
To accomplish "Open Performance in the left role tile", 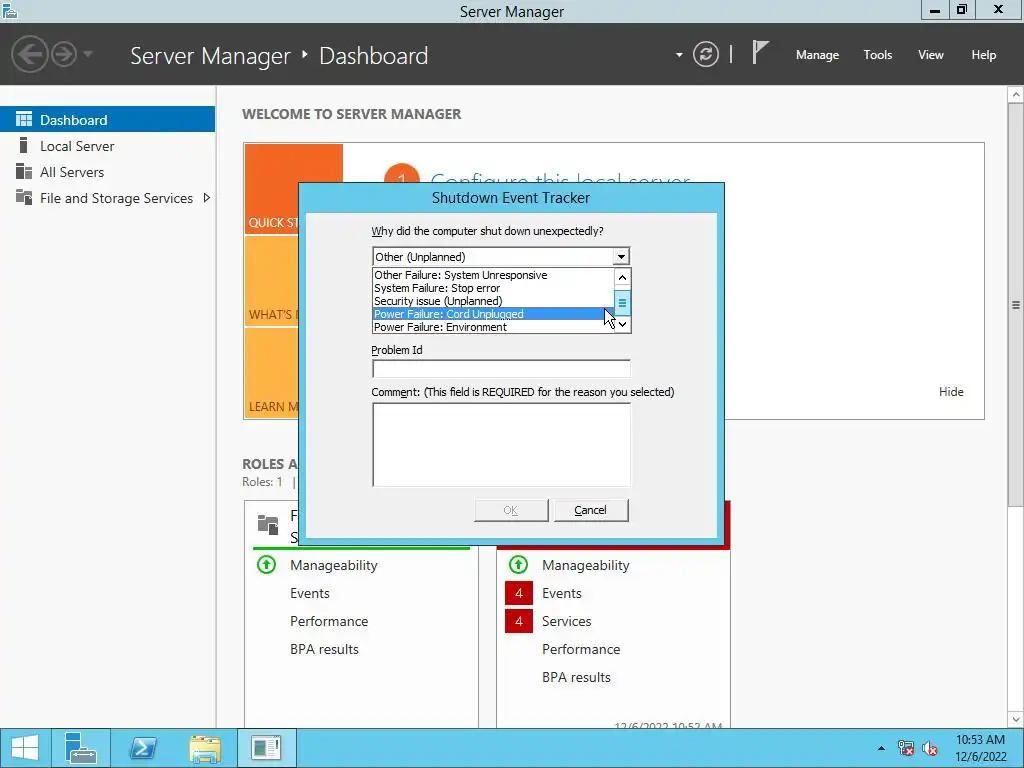I will pos(329,621).
